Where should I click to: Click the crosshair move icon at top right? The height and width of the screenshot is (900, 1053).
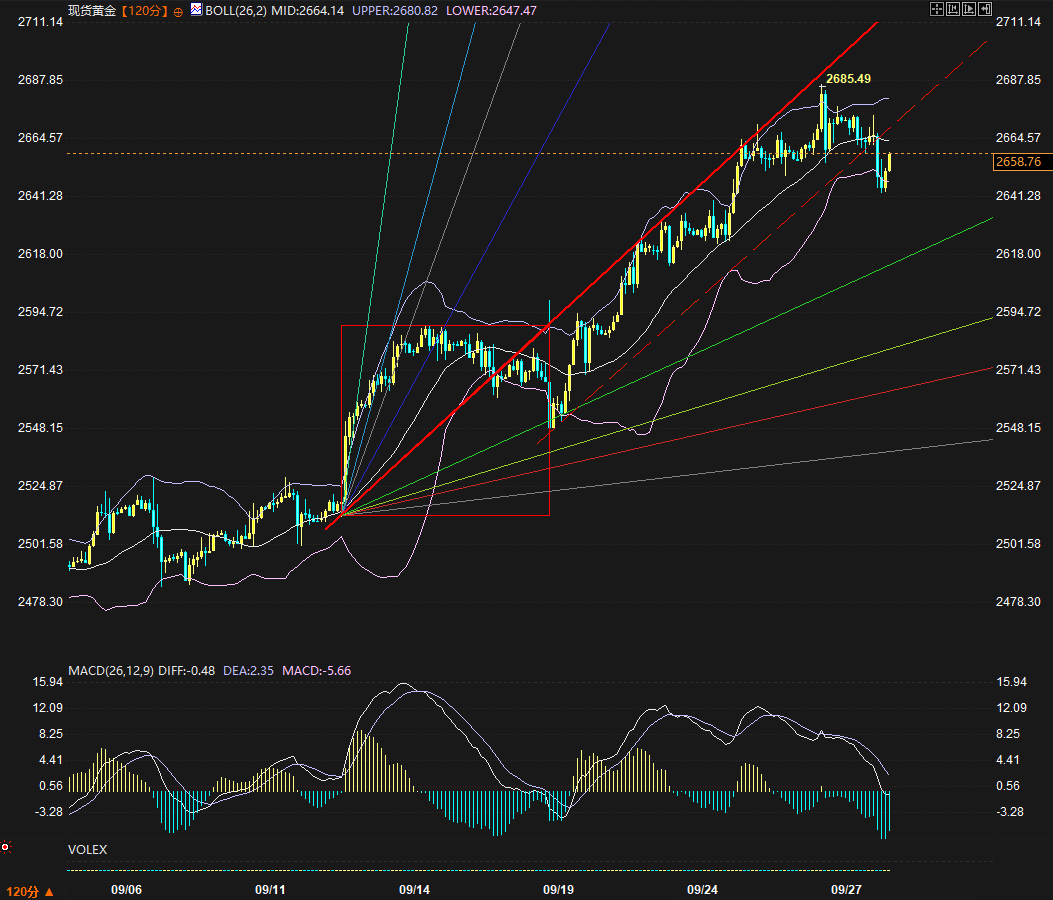937,9
